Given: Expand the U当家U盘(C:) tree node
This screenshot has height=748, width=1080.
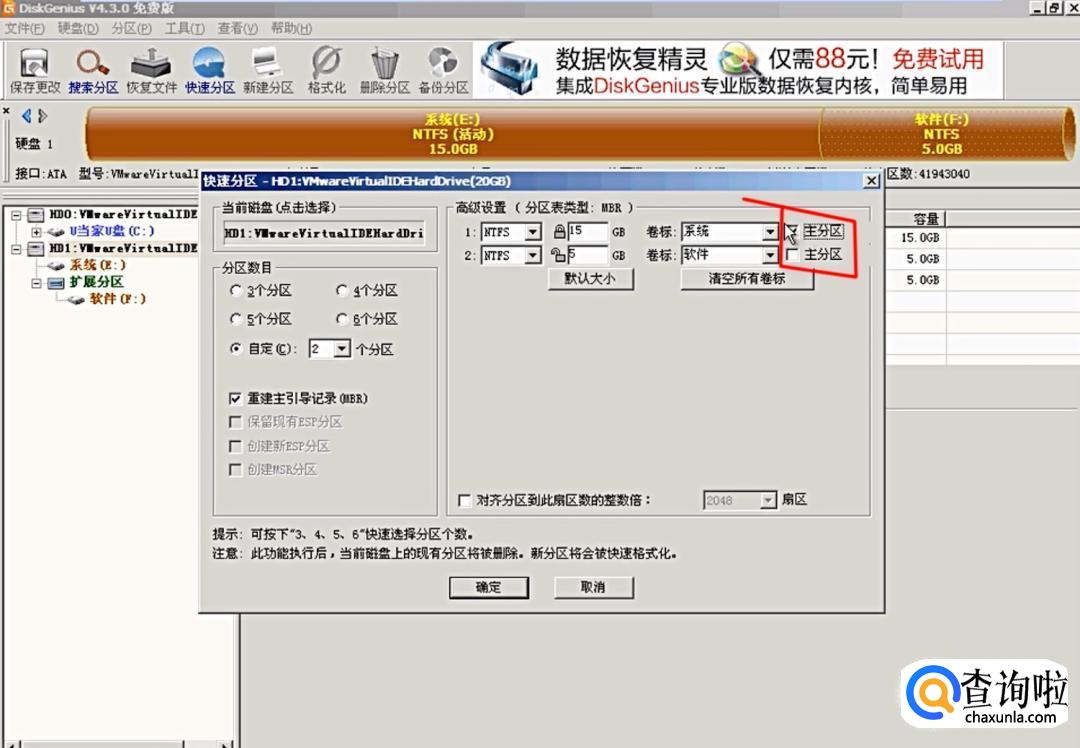Looking at the screenshot, I should click(37, 232).
